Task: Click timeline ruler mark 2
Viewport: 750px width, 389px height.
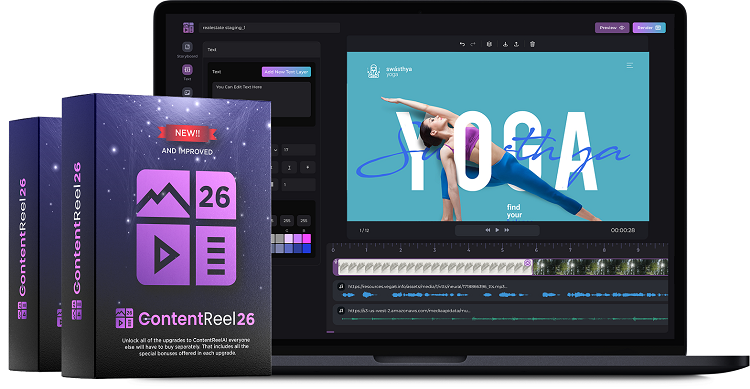Action: 401,250
